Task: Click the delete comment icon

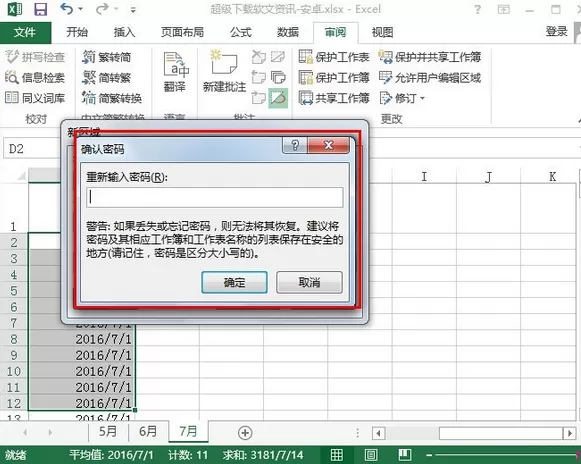Action: 259,57
